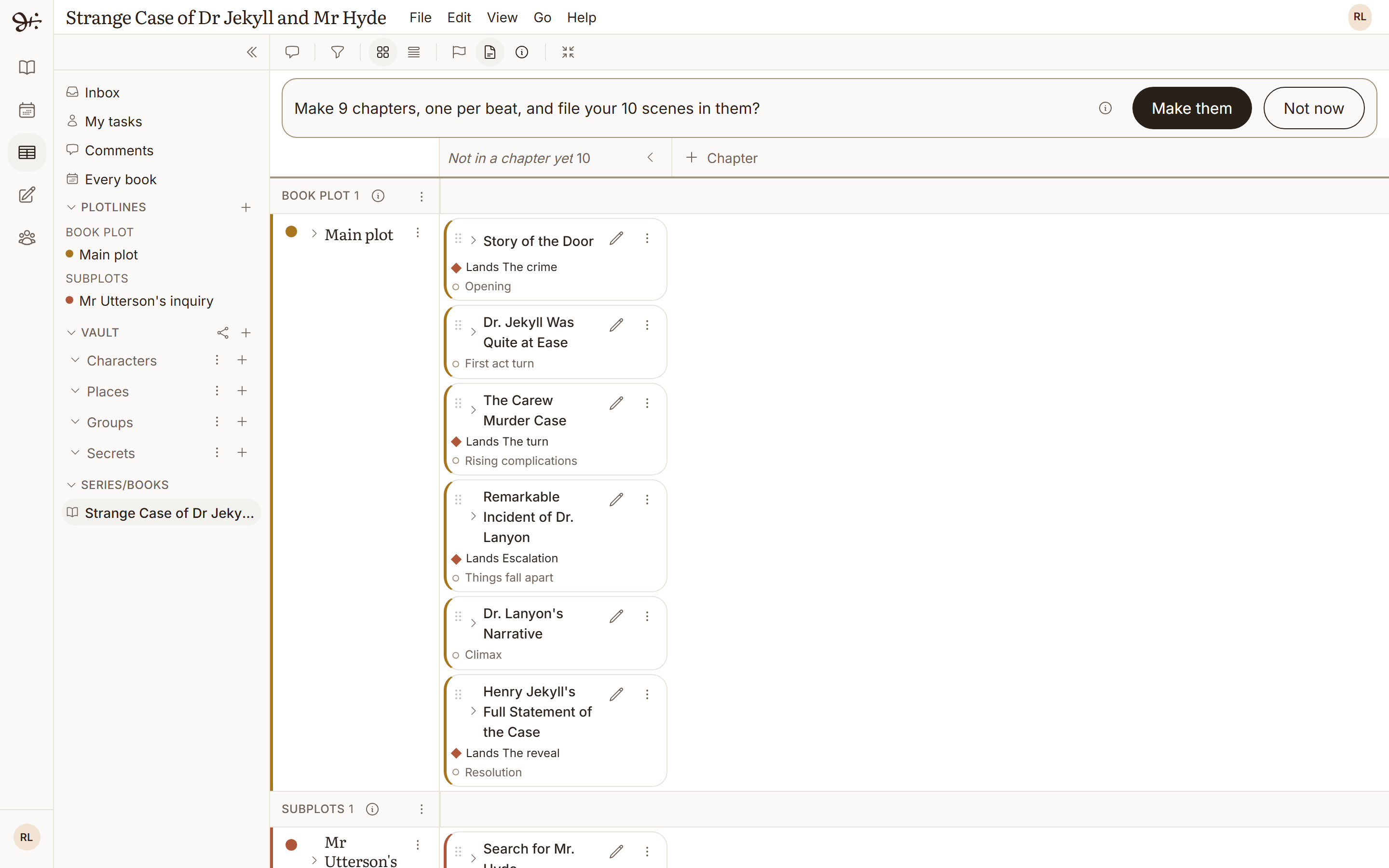
Task: Click info icon in the chapters banner
Action: coord(1105,108)
